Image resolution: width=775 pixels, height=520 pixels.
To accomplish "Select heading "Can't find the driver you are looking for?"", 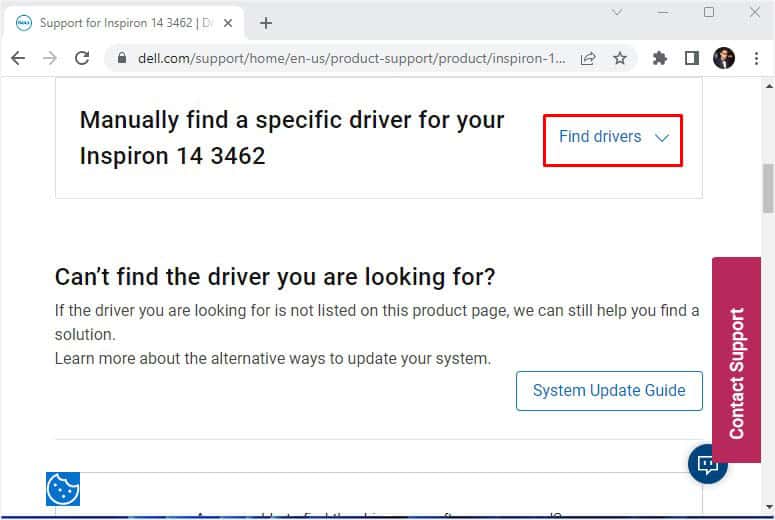I will (x=275, y=277).
